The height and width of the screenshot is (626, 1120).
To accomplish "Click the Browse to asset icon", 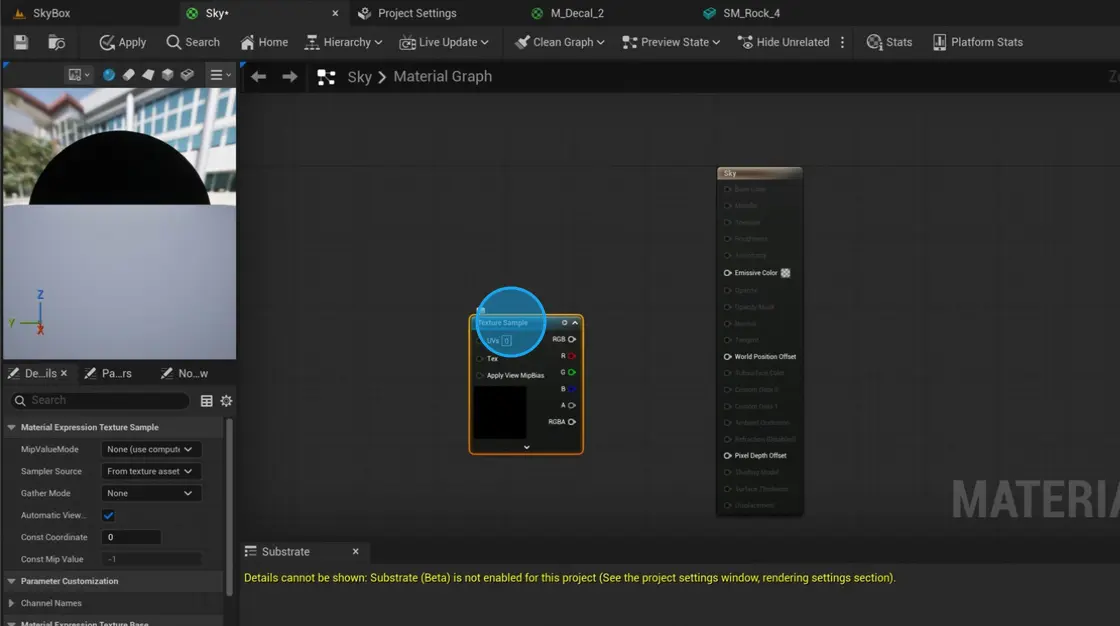I will click(x=56, y=42).
